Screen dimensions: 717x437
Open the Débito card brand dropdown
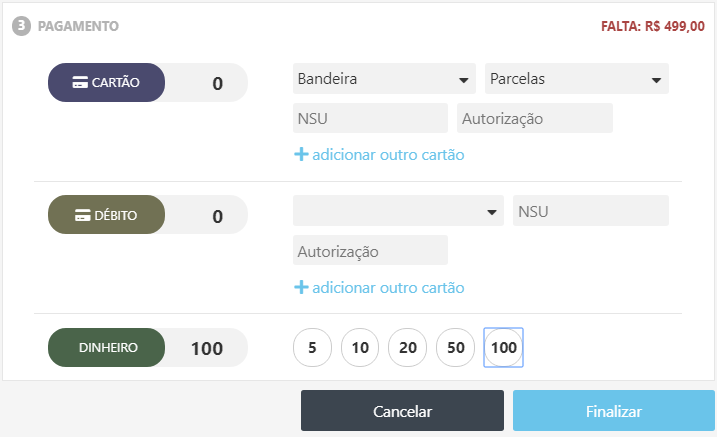(398, 211)
